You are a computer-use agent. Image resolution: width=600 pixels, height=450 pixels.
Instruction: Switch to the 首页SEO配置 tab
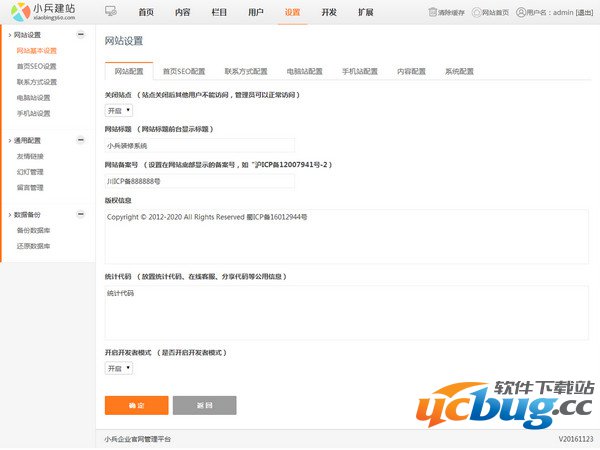(184, 72)
